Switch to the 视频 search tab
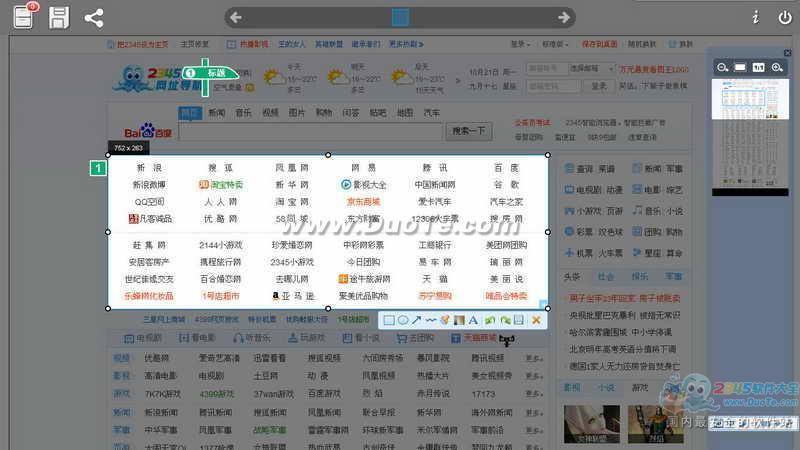This screenshot has height=450, width=800. pos(270,112)
